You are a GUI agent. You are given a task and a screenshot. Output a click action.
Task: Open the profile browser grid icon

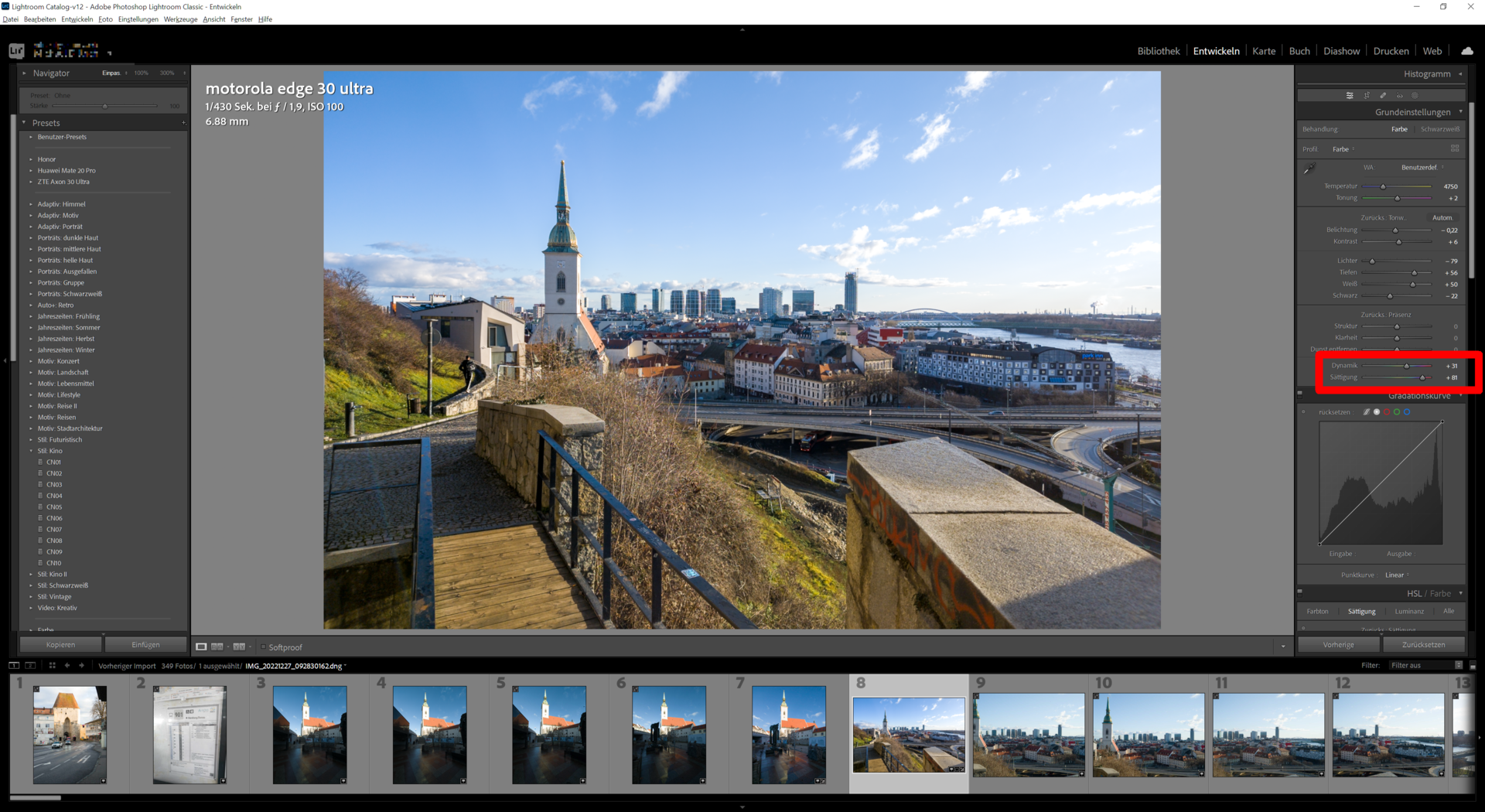(1455, 148)
